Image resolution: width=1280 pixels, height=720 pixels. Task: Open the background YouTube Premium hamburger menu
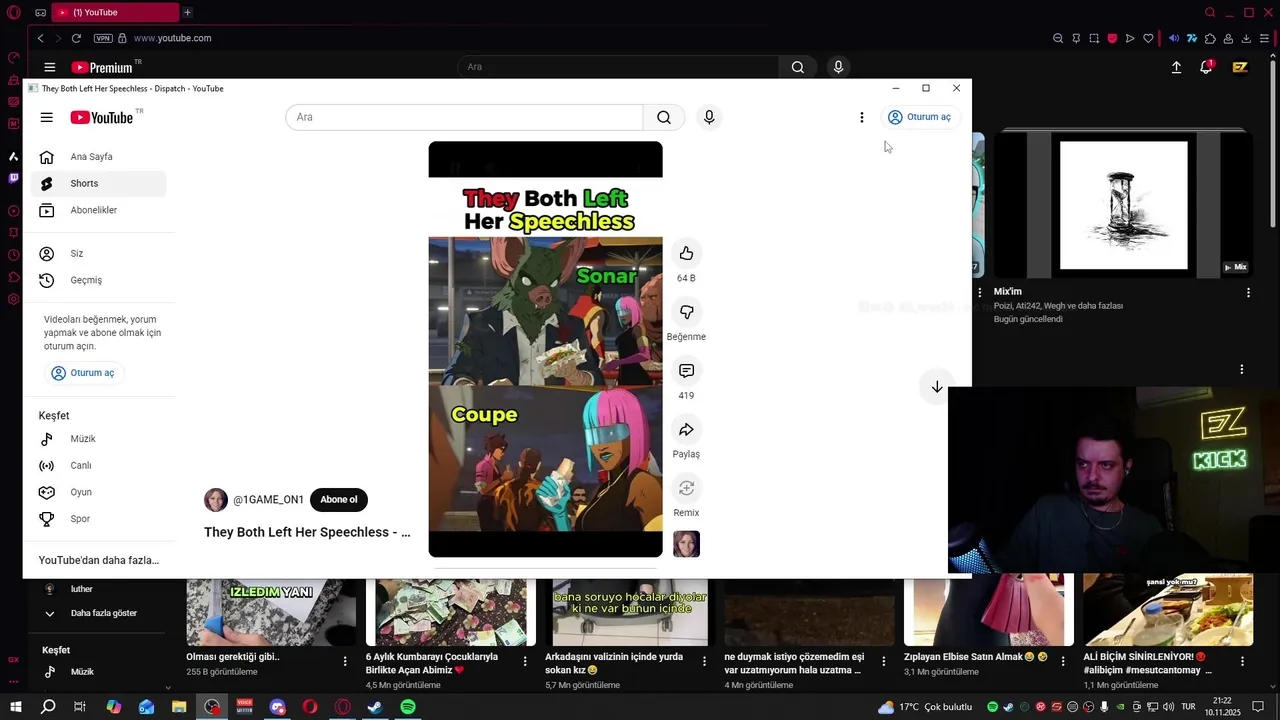pos(49,67)
